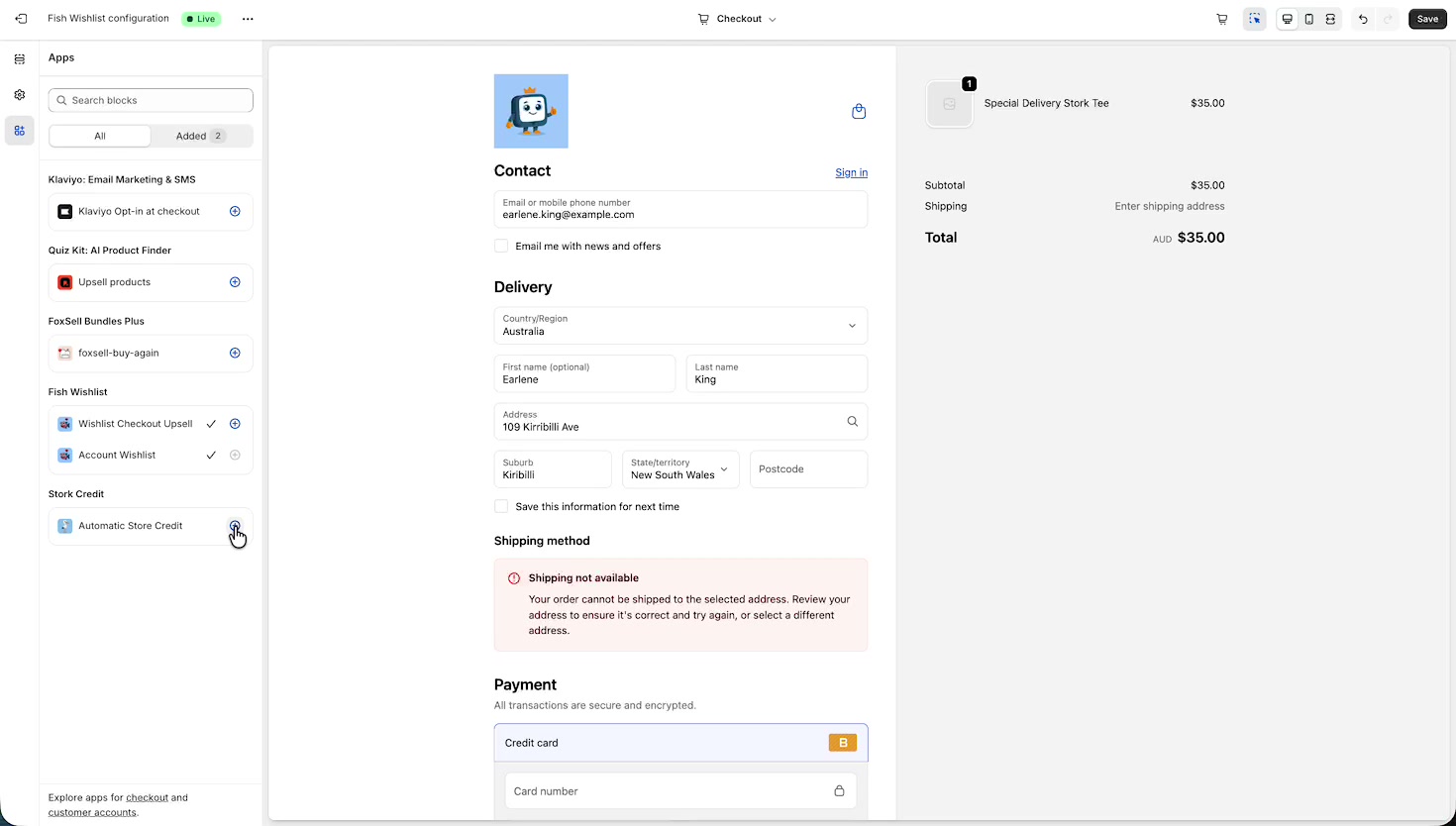
Task: Open the more actions menu beside Live badge
Action: click(248, 18)
